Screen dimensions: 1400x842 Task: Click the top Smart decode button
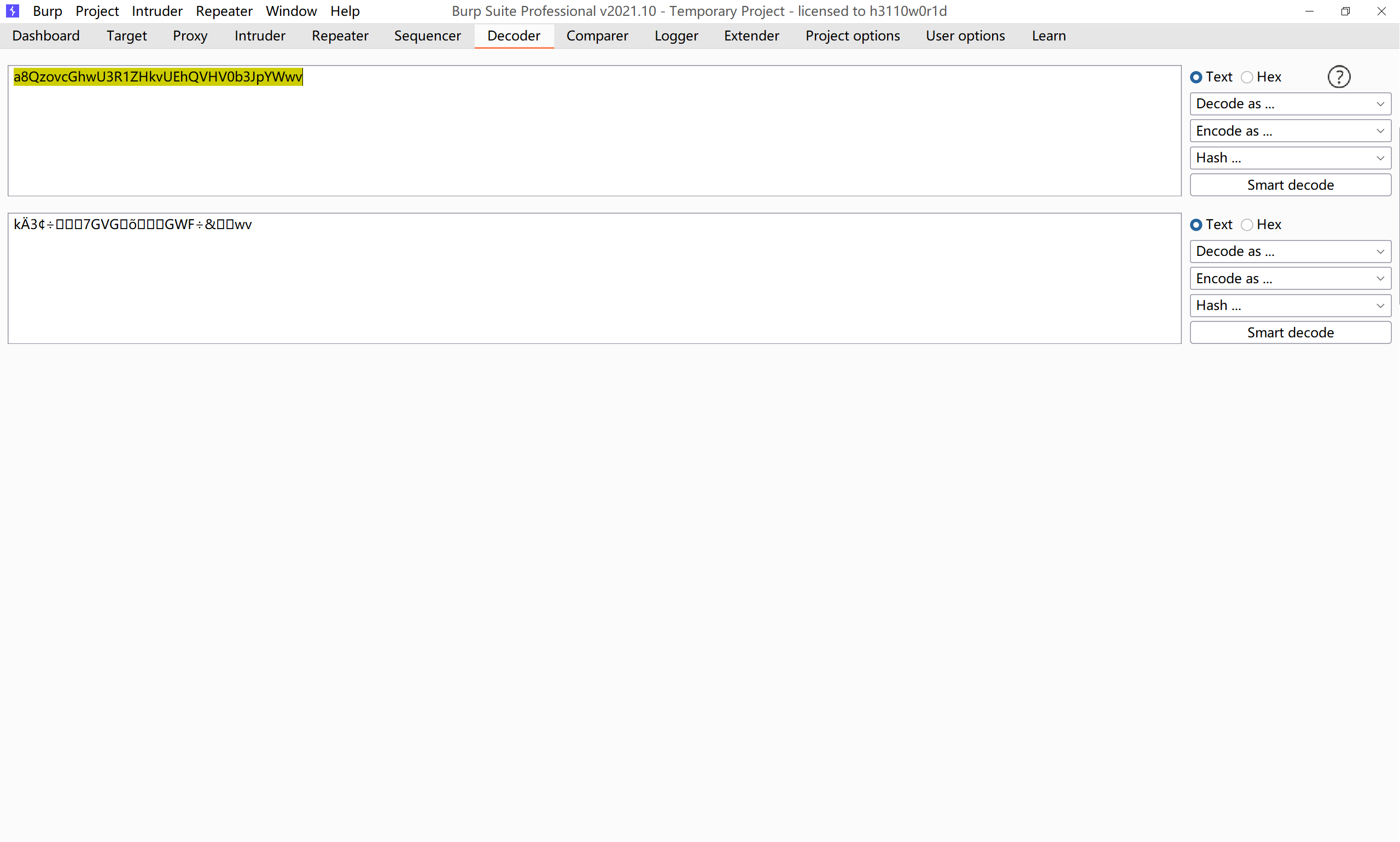(x=1290, y=185)
